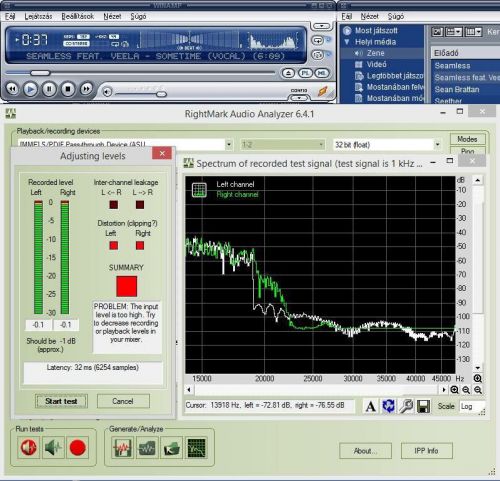The image size is (500, 481).
Task: Open Winamp Beállítások menu
Action: tap(78, 16)
